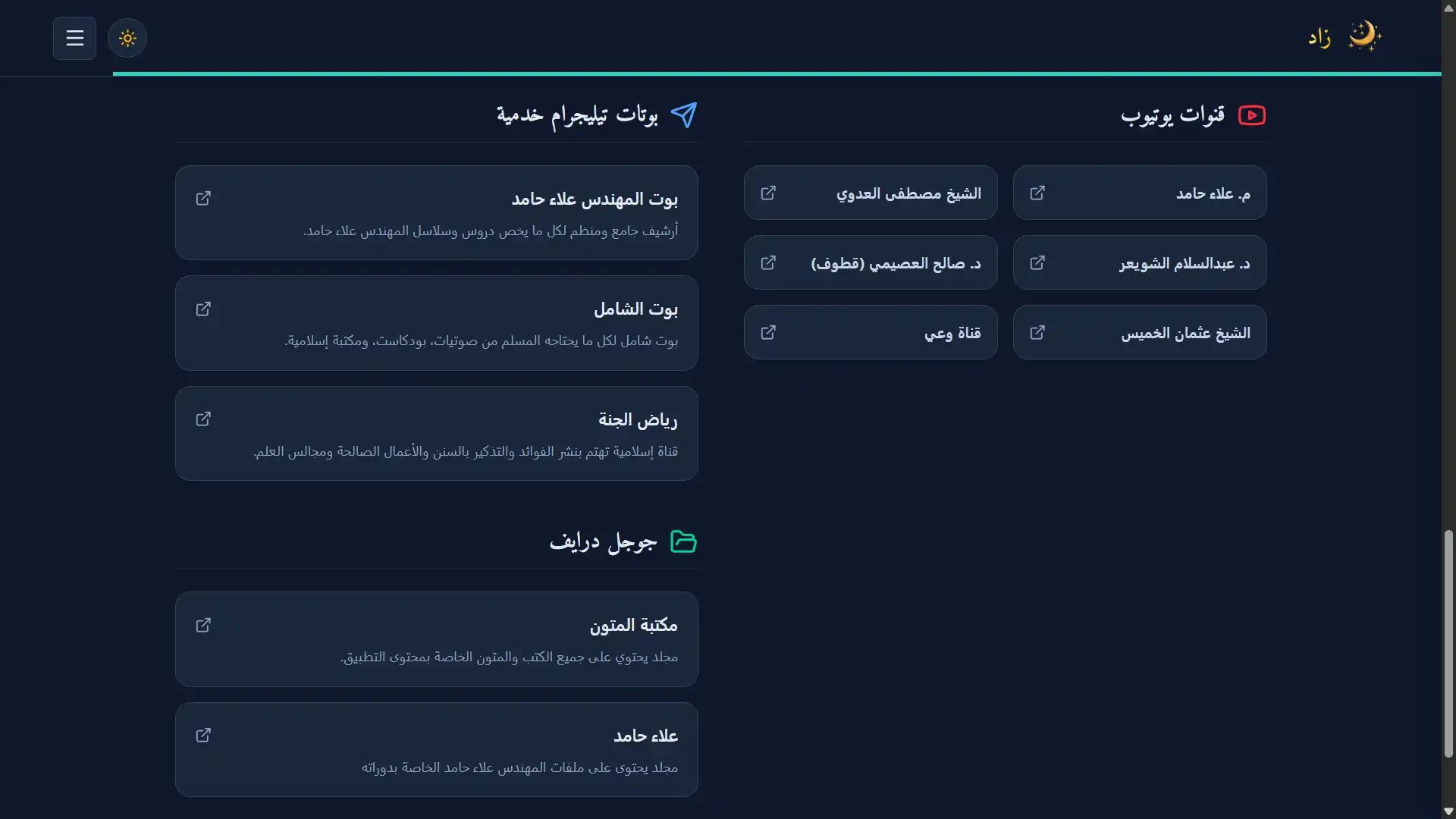Open the hamburger menu button
Image resolution: width=1456 pixels, height=819 pixels.
point(74,38)
